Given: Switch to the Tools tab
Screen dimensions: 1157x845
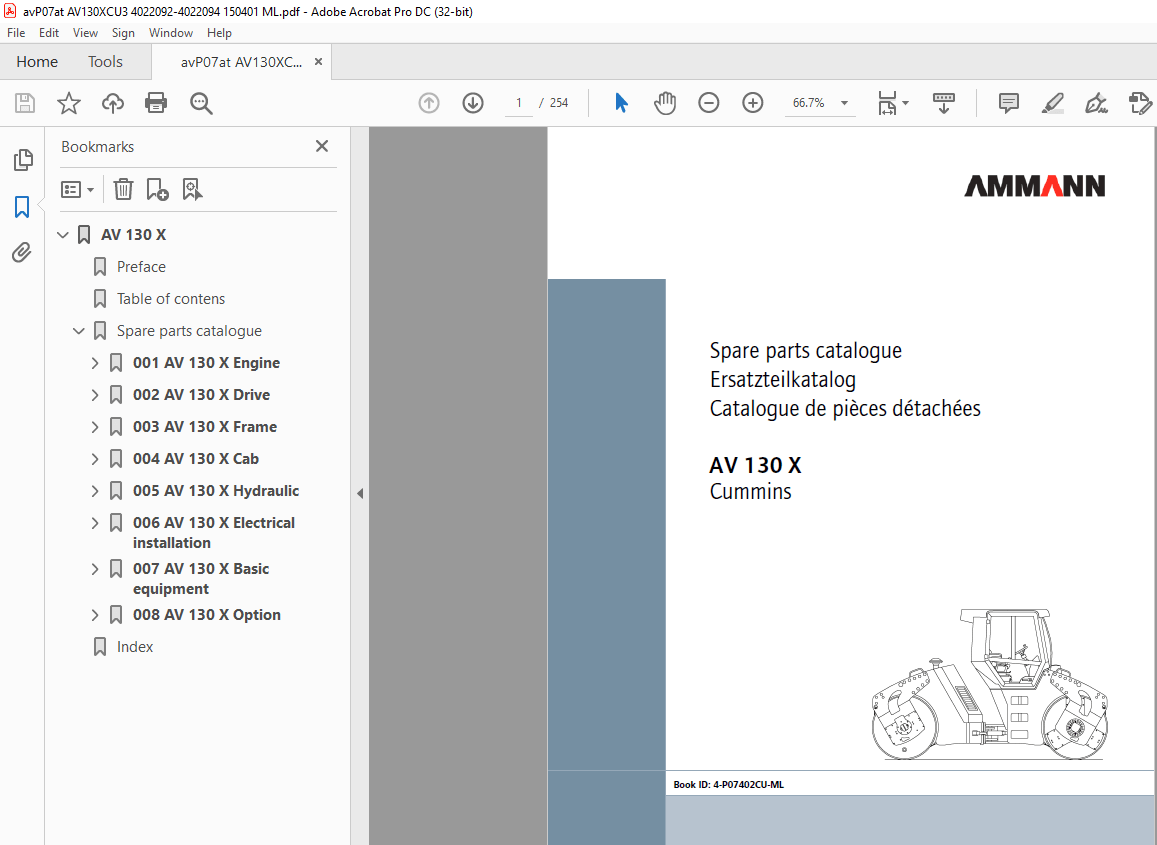Looking at the screenshot, I should coord(105,61).
